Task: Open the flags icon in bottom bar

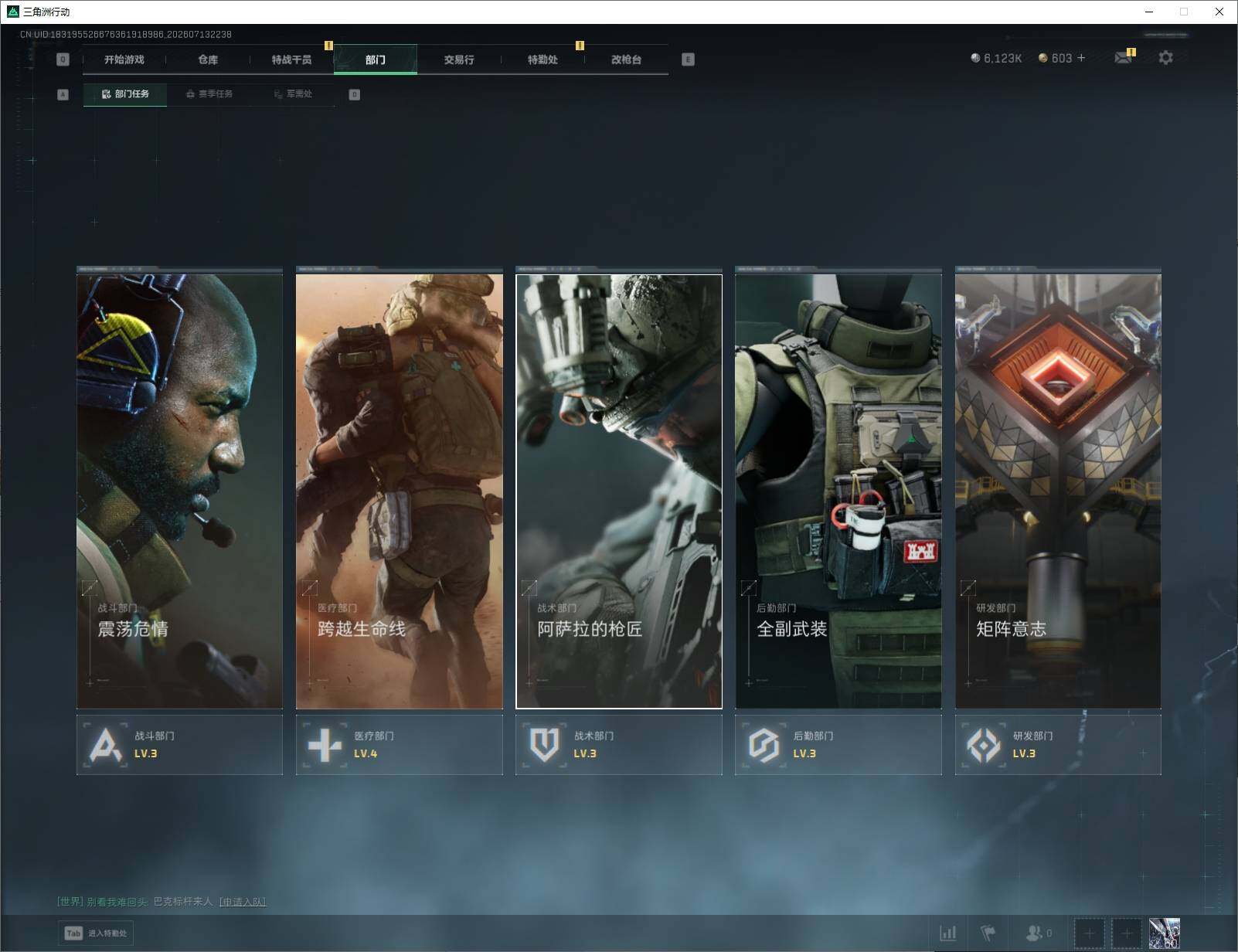Action: (988, 933)
